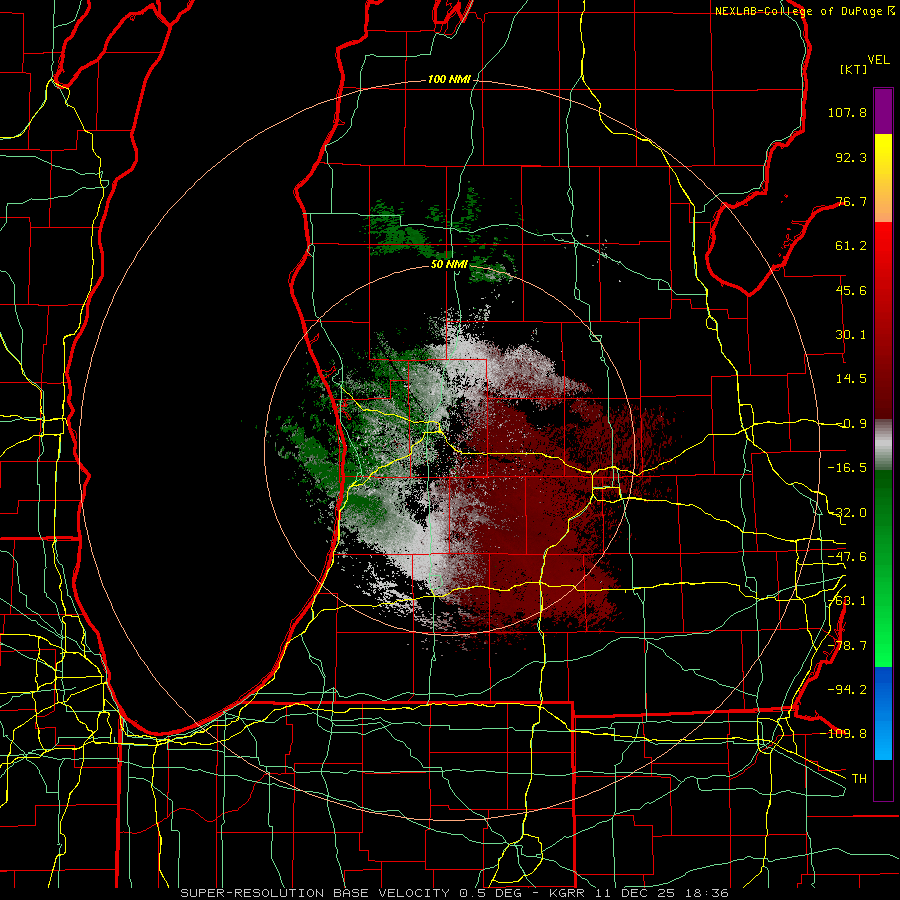Click the TH label on the legend
900x900 pixels.
point(859,779)
